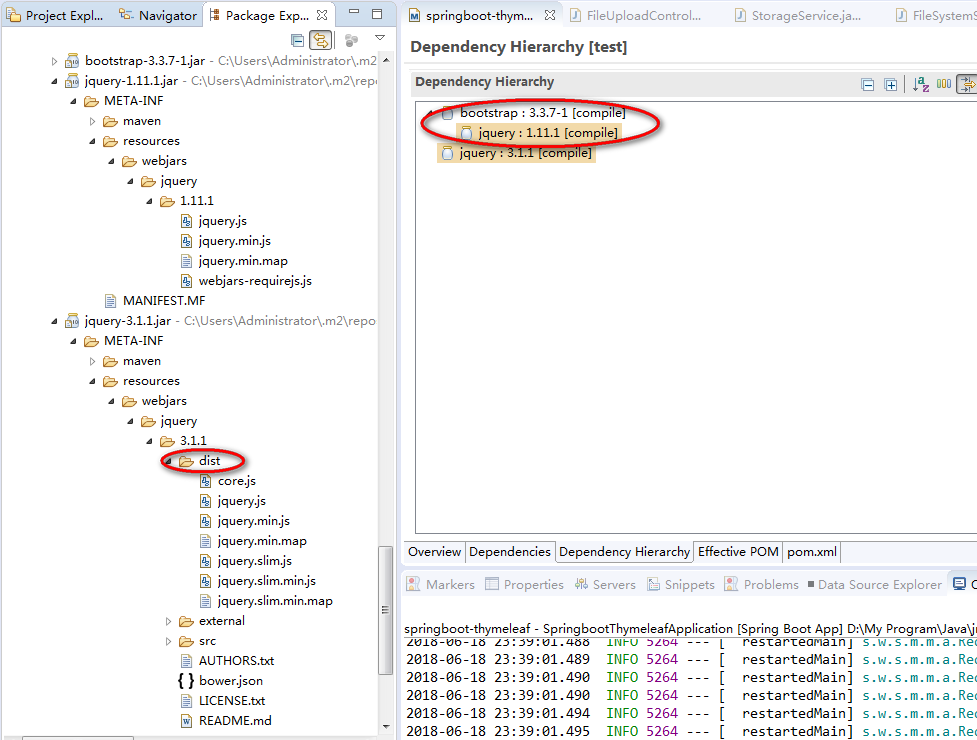
Task: Click Package Explorer scroll down arrow
Action: 386,727
